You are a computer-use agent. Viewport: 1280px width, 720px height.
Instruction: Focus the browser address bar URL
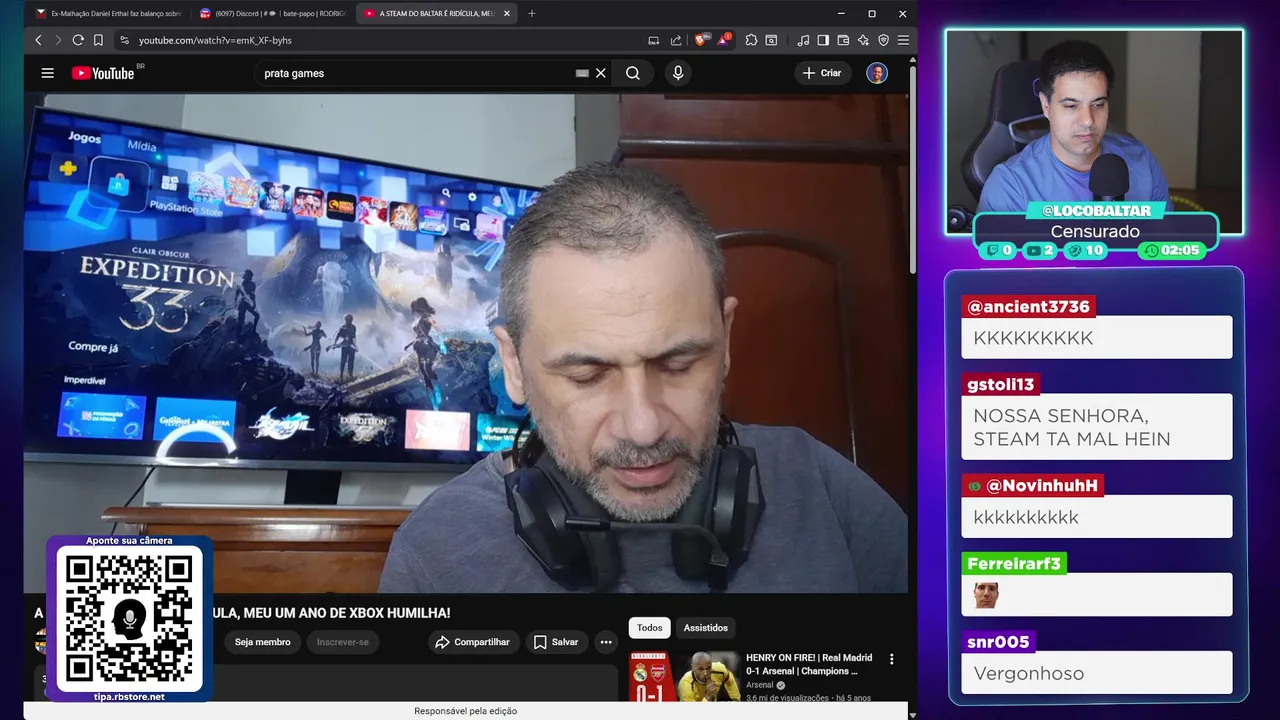[215, 40]
